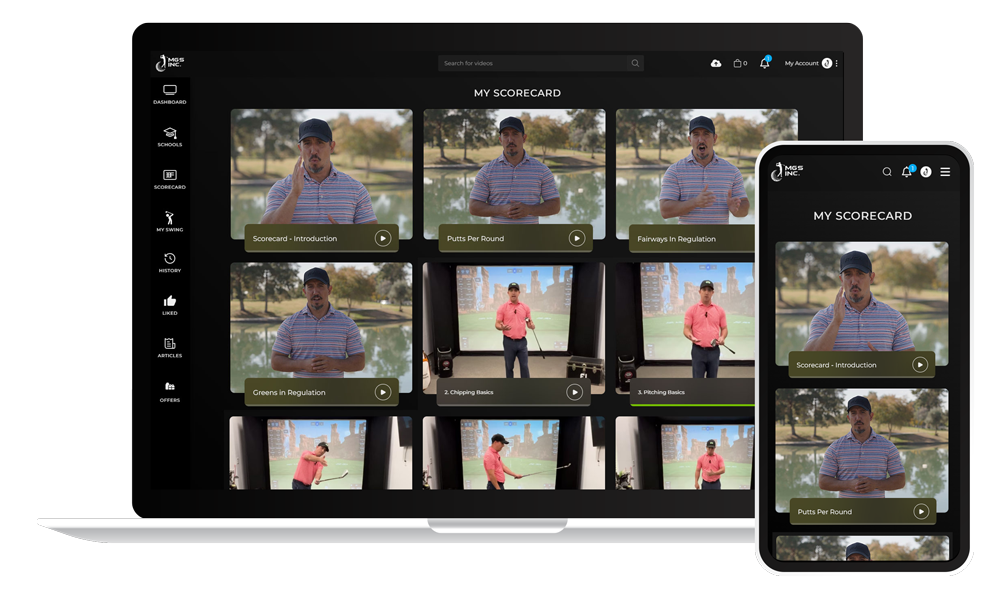Play 'Scorecard - Introduction' on the phone
Viewport: 1000px width, 604px height.
[920, 365]
